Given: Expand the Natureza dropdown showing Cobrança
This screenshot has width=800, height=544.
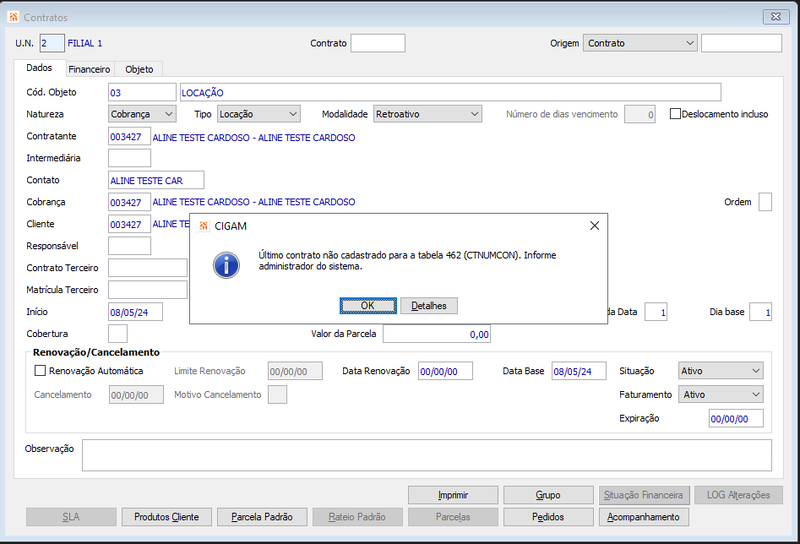Looking at the screenshot, I should (x=142, y=114).
